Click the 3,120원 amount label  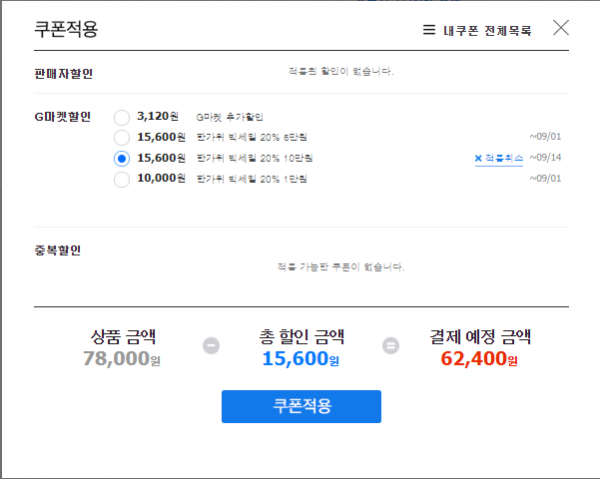(x=158, y=116)
